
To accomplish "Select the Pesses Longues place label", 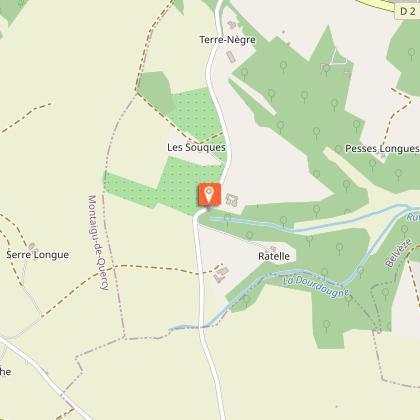I will (x=382, y=149).
